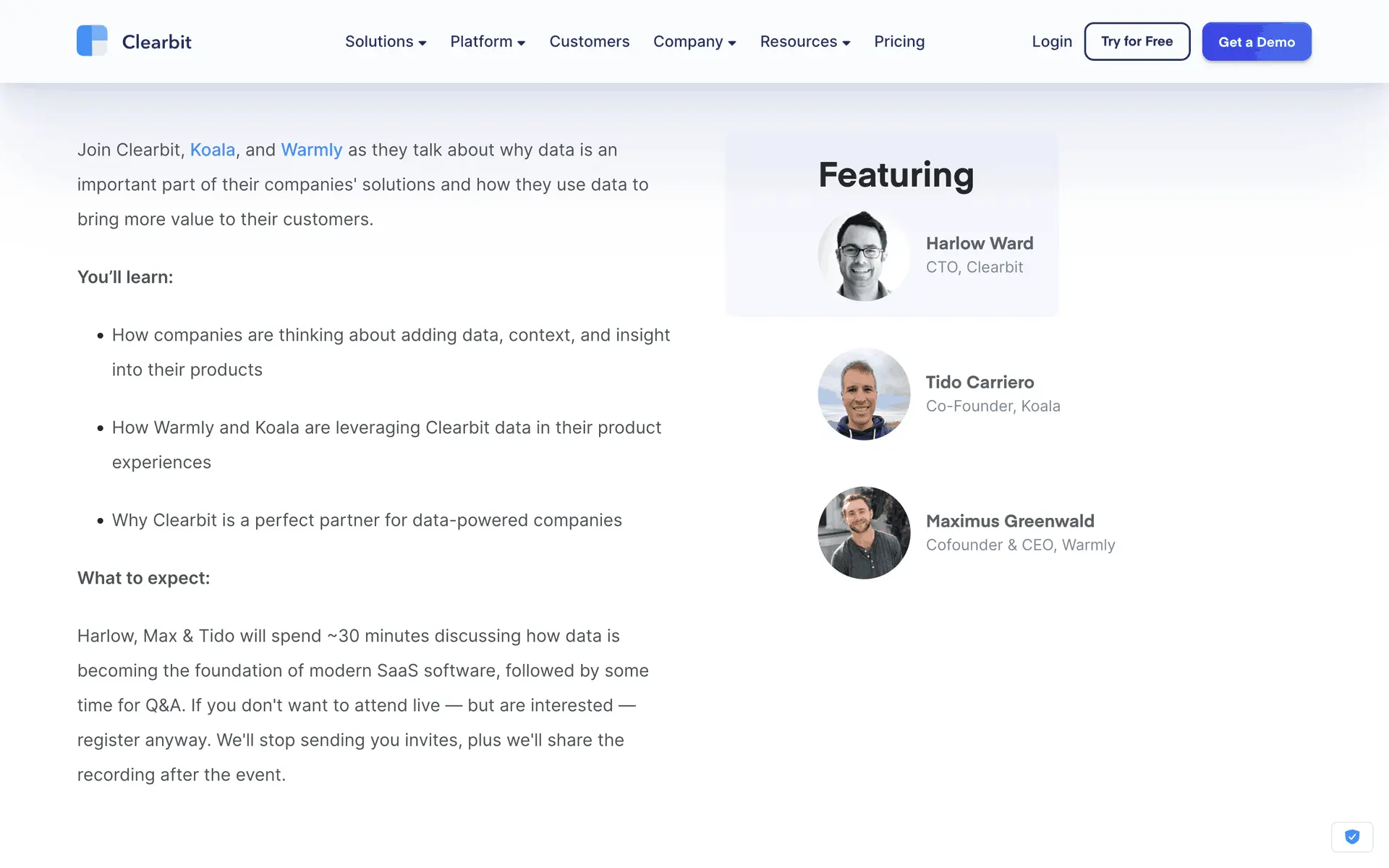The image size is (1389, 868).
Task: Click Tido Carriero's profile photo
Action: (864, 394)
